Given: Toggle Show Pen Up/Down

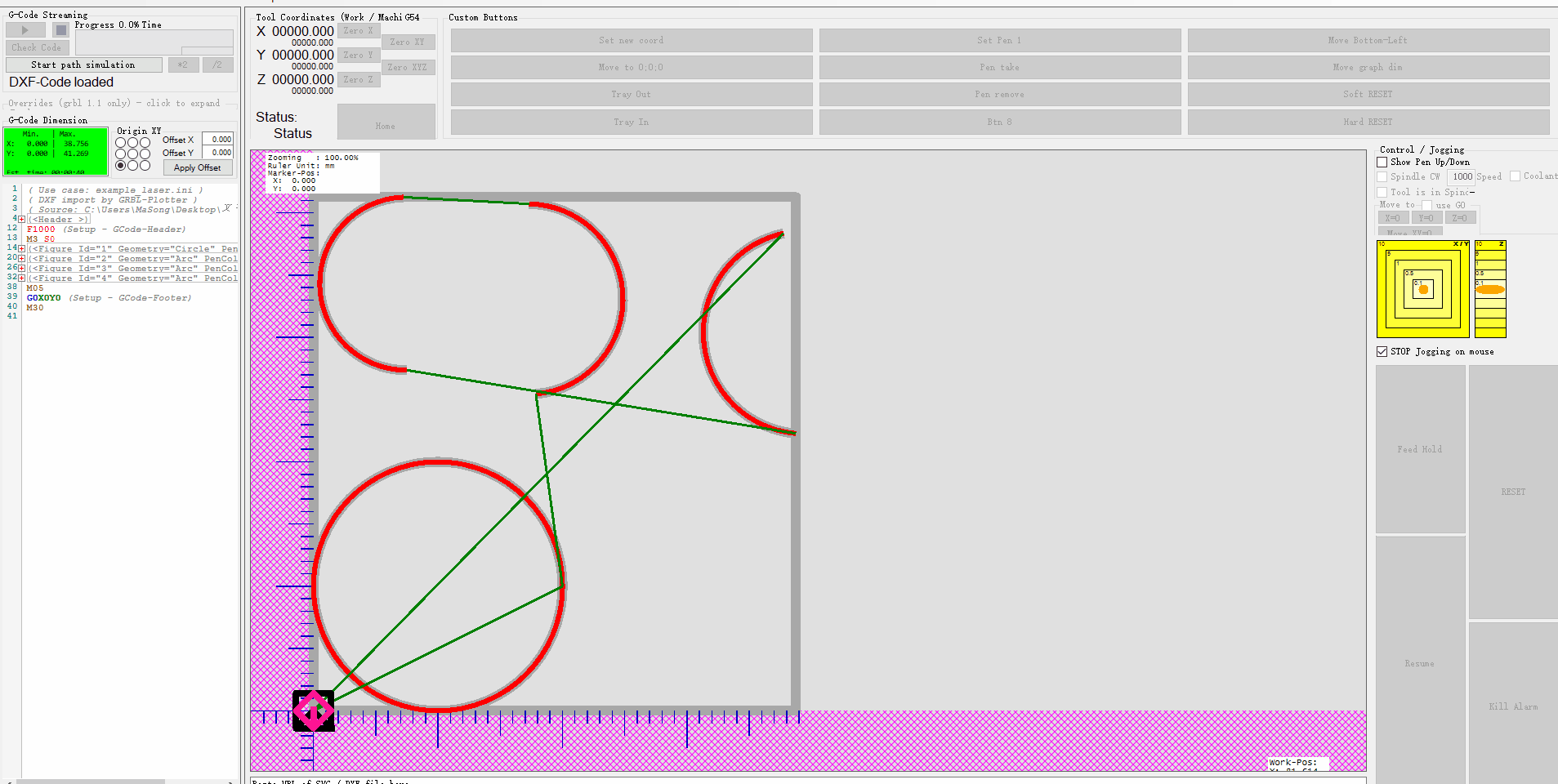Looking at the screenshot, I should click(x=1382, y=162).
